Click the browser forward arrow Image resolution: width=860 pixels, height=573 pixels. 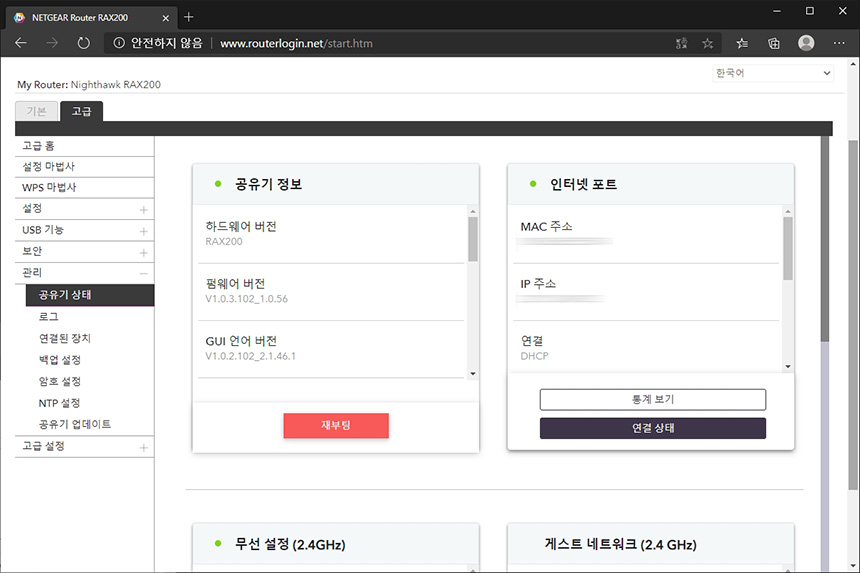tap(52, 43)
